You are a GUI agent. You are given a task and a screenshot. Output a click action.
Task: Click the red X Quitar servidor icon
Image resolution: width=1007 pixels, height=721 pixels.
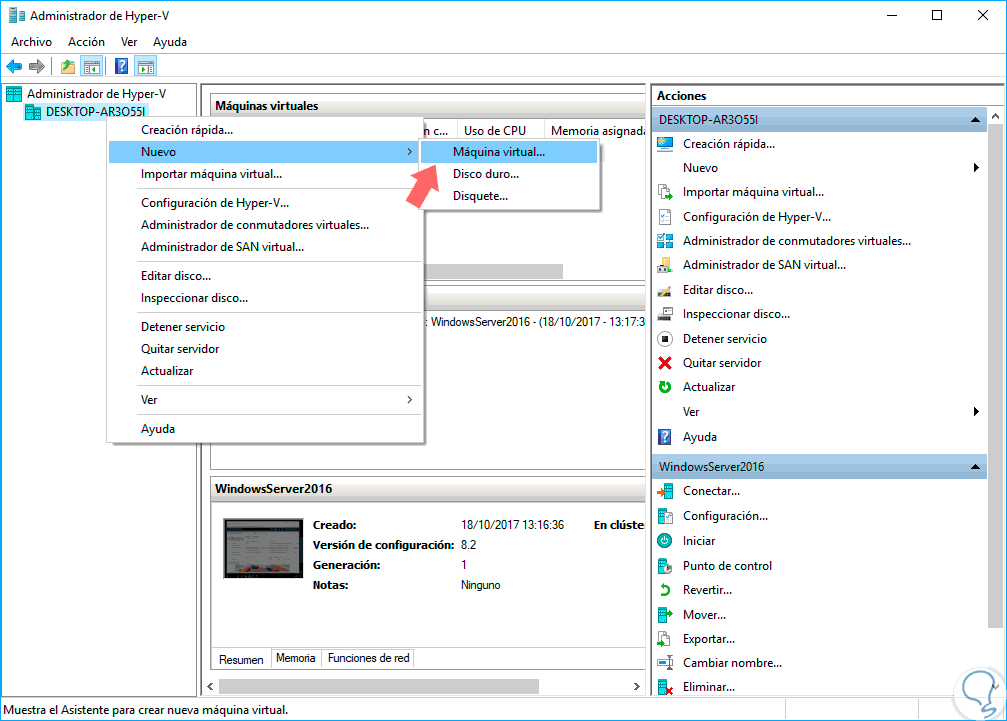point(665,363)
